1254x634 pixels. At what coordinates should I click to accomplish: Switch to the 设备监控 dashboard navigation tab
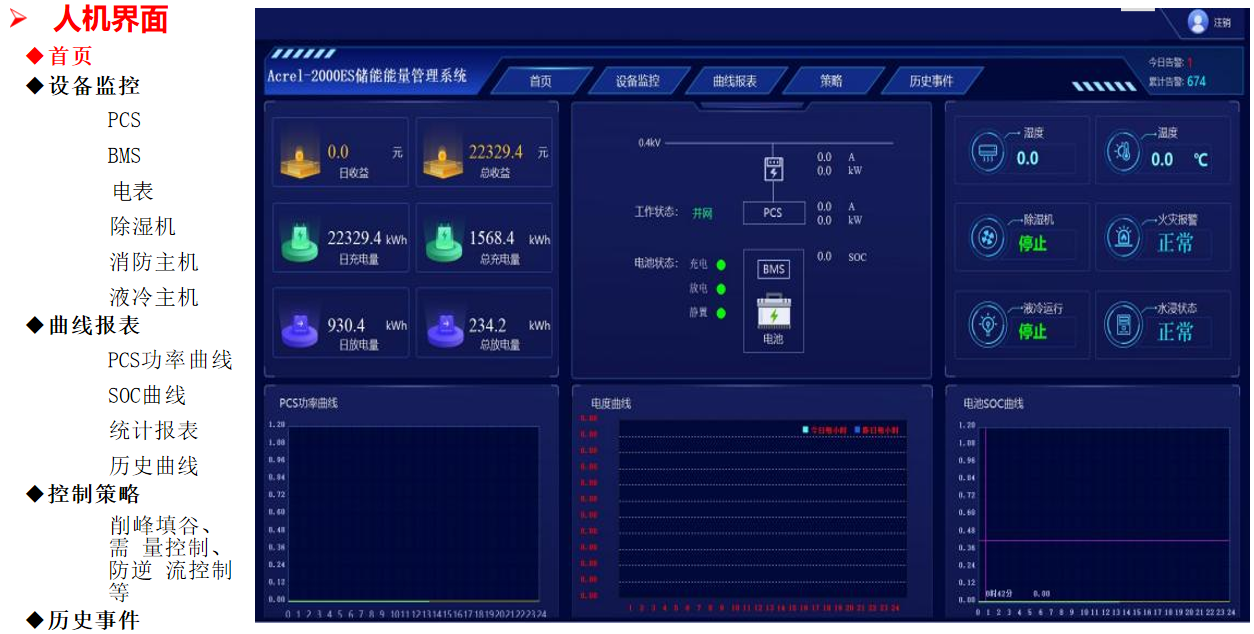638,81
